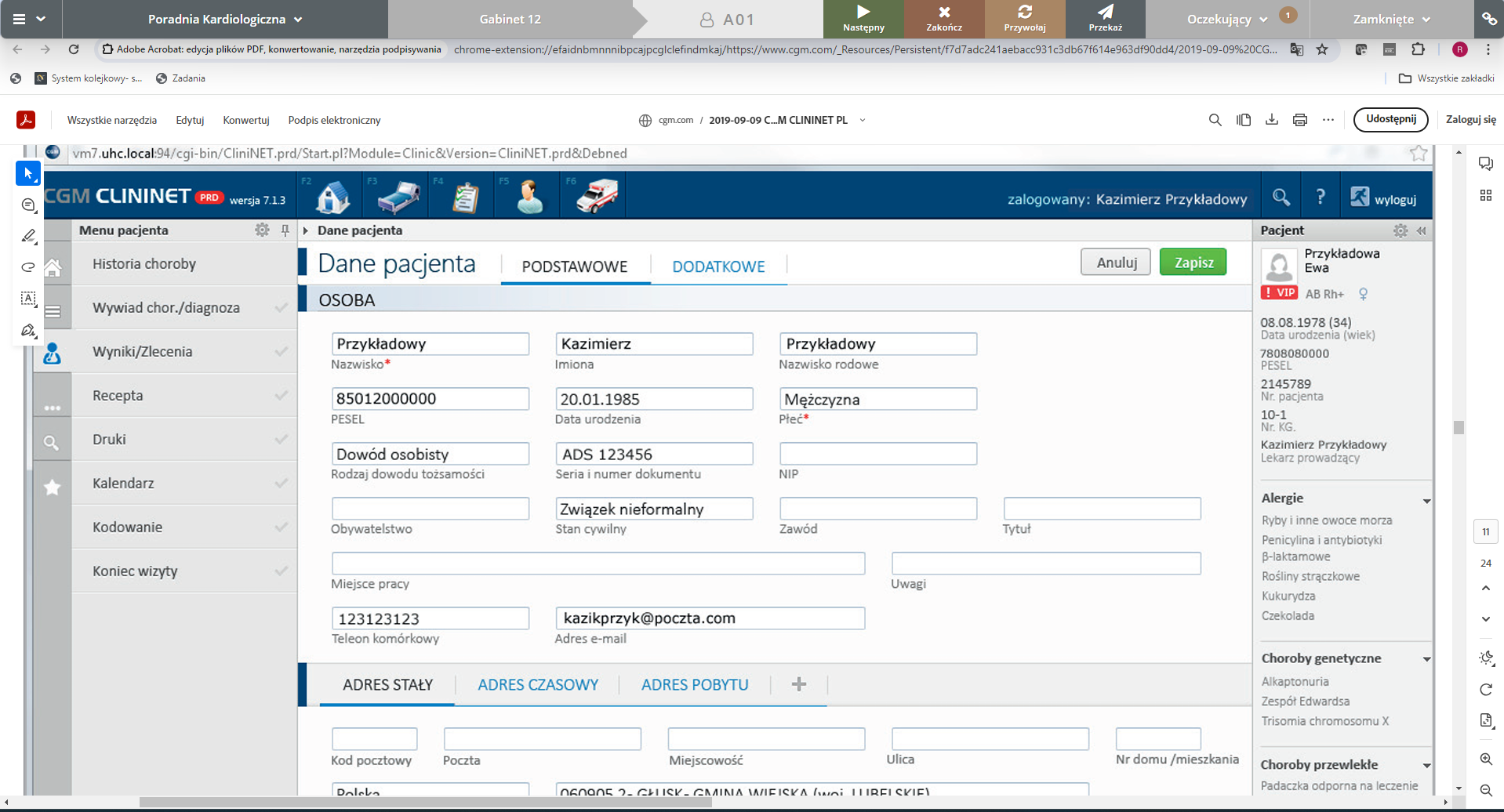Select the Acrobat highlighter pen tool
Screen dimensions: 1504x812
[28, 236]
